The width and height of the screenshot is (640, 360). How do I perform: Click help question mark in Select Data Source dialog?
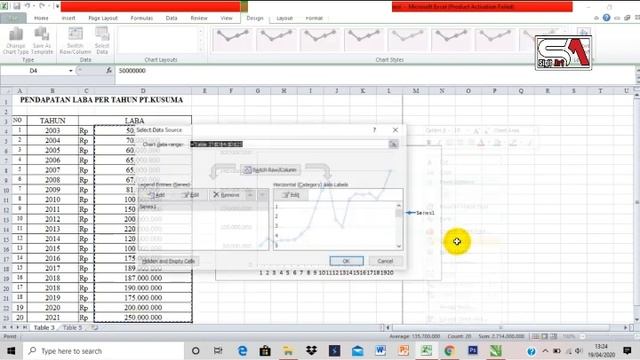click(374, 130)
